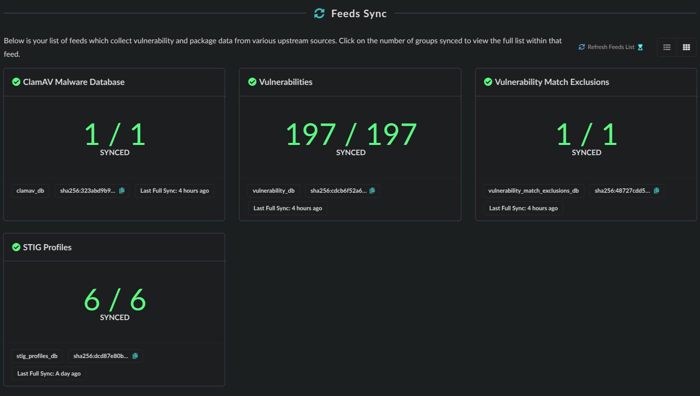700x396 pixels.
Task: Copy stig_profiles_db sha256:dcd87e80b checksum
Action: 135,356
